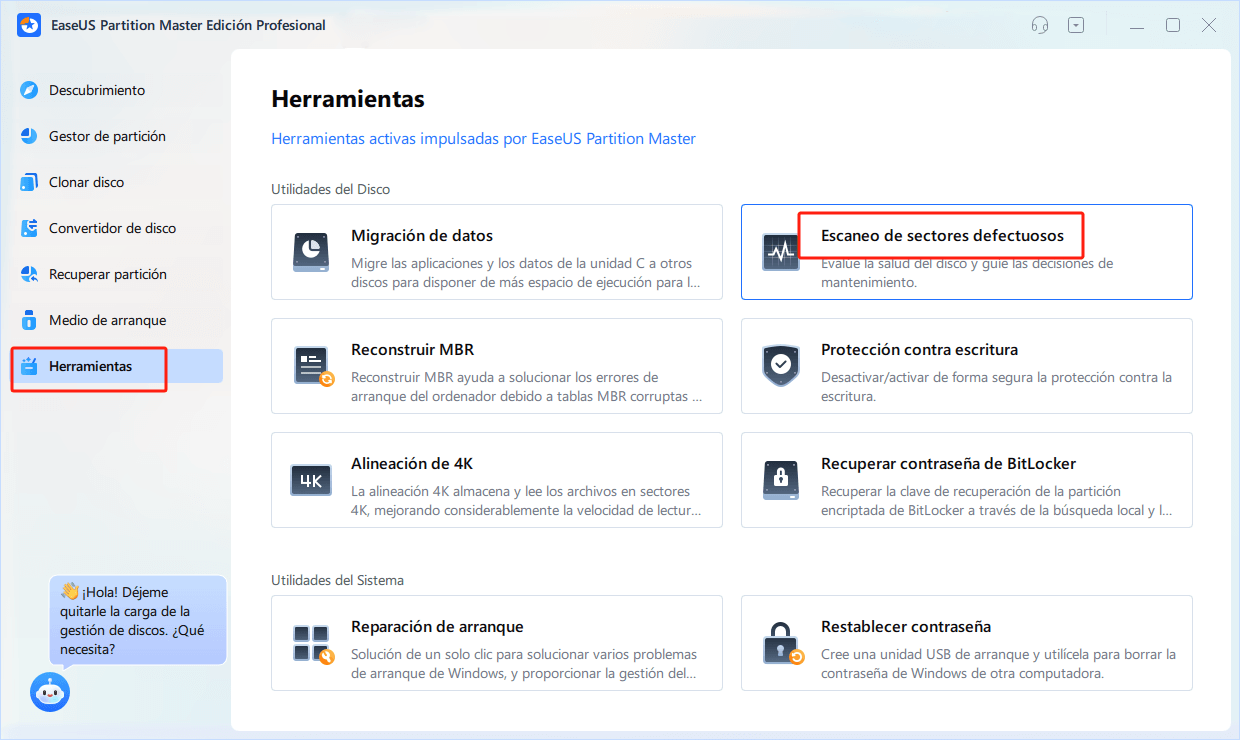
Task: Open the title bar dropdown menu icon
Action: coord(1076,25)
